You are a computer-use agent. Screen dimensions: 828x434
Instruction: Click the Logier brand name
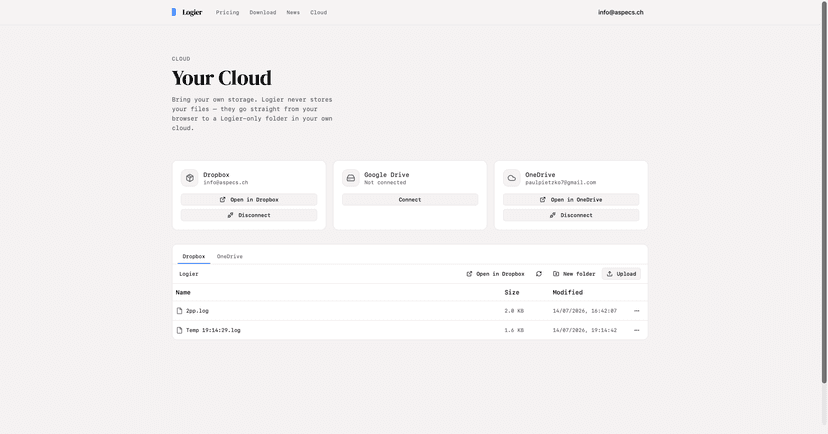[192, 12]
